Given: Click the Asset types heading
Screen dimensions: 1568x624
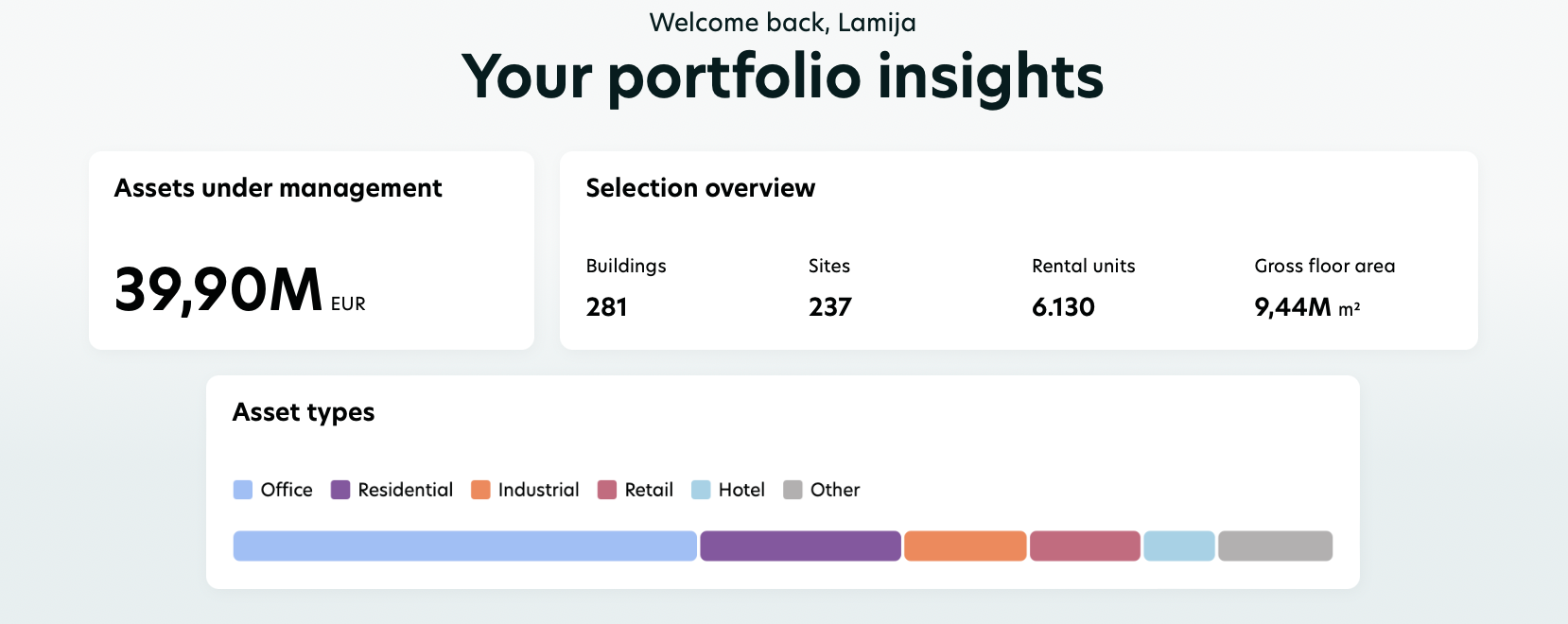Looking at the screenshot, I should 305,412.
